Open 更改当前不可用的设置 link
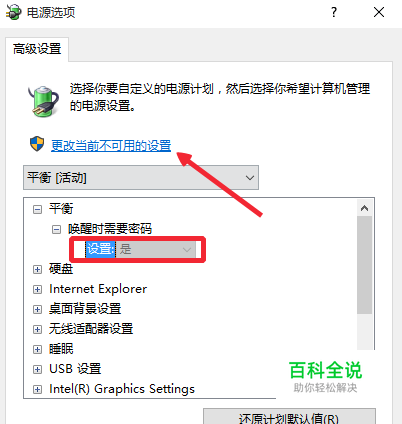 (111, 146)
